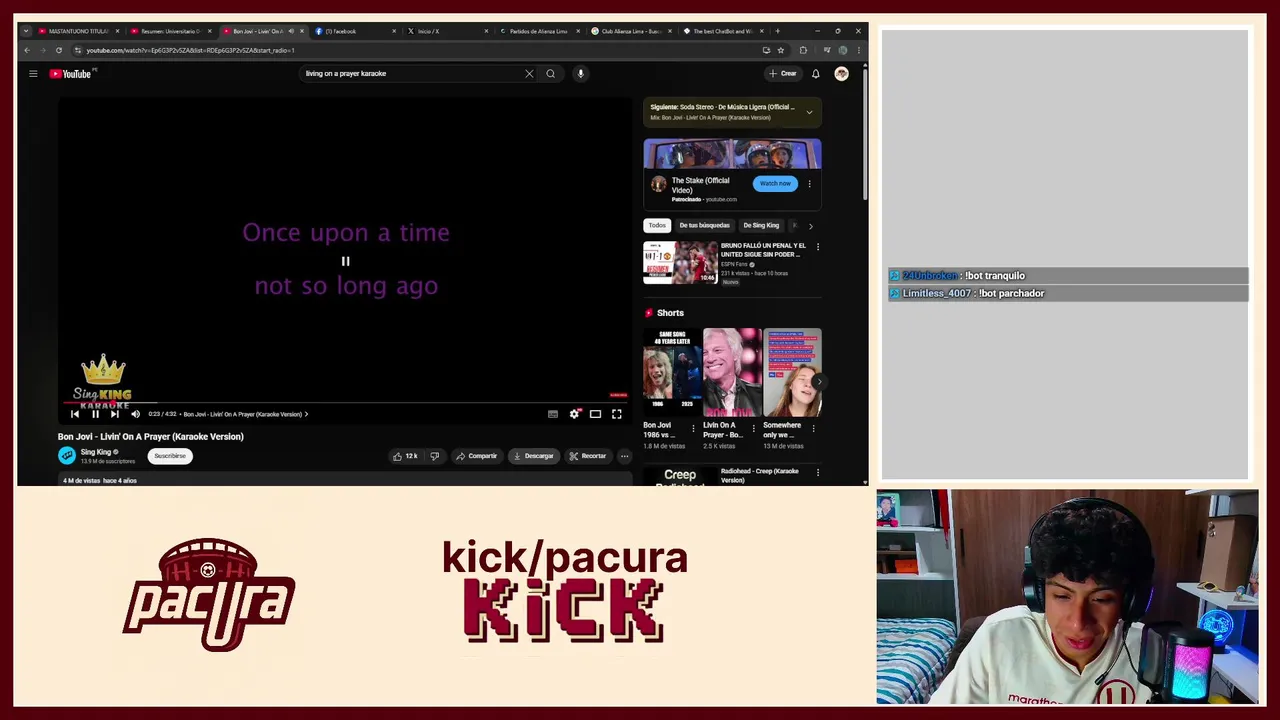The image size is (1280, 720).
Task: Click Watch now on The Stake ad
Action: tap(775, 183)
